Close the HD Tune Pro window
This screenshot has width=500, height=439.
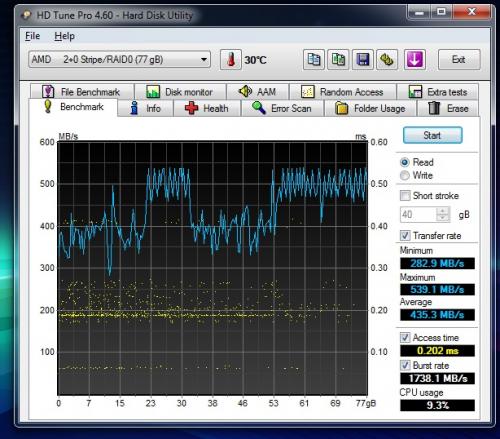471,12
